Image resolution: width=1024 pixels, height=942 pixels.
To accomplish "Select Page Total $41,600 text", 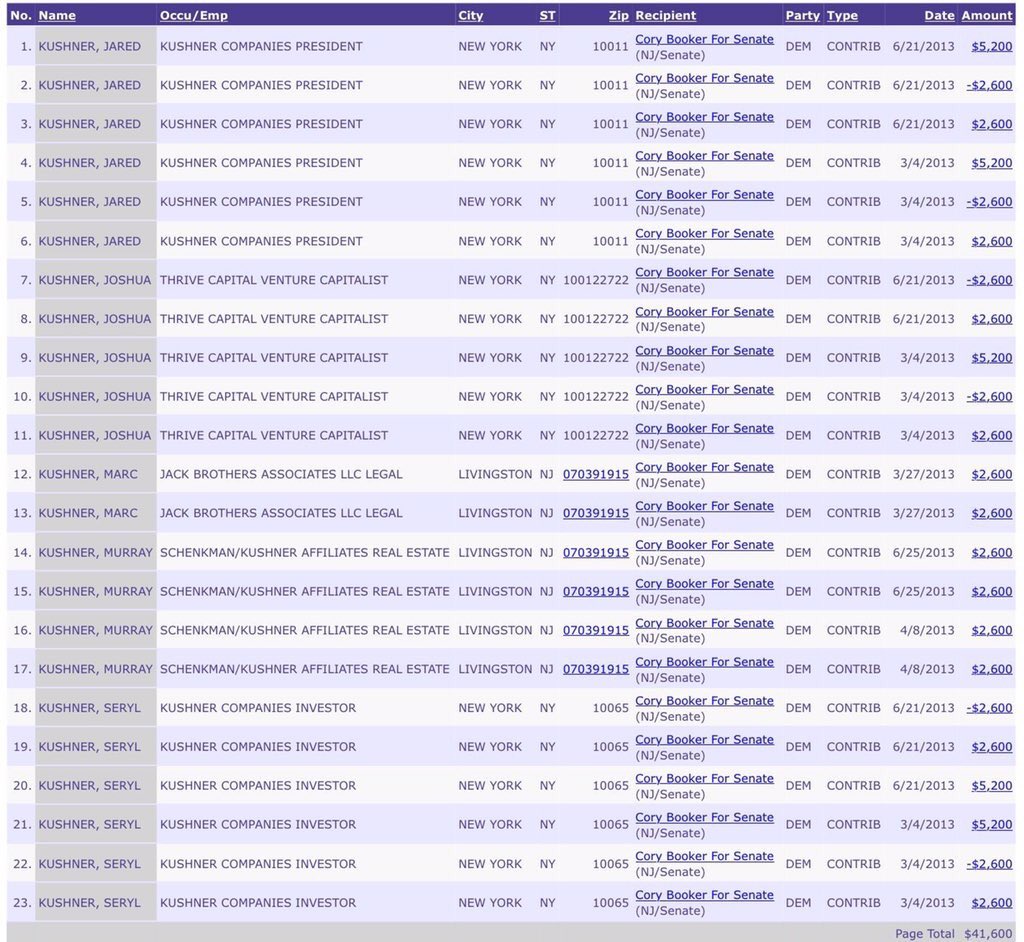I will click(953, 934).
